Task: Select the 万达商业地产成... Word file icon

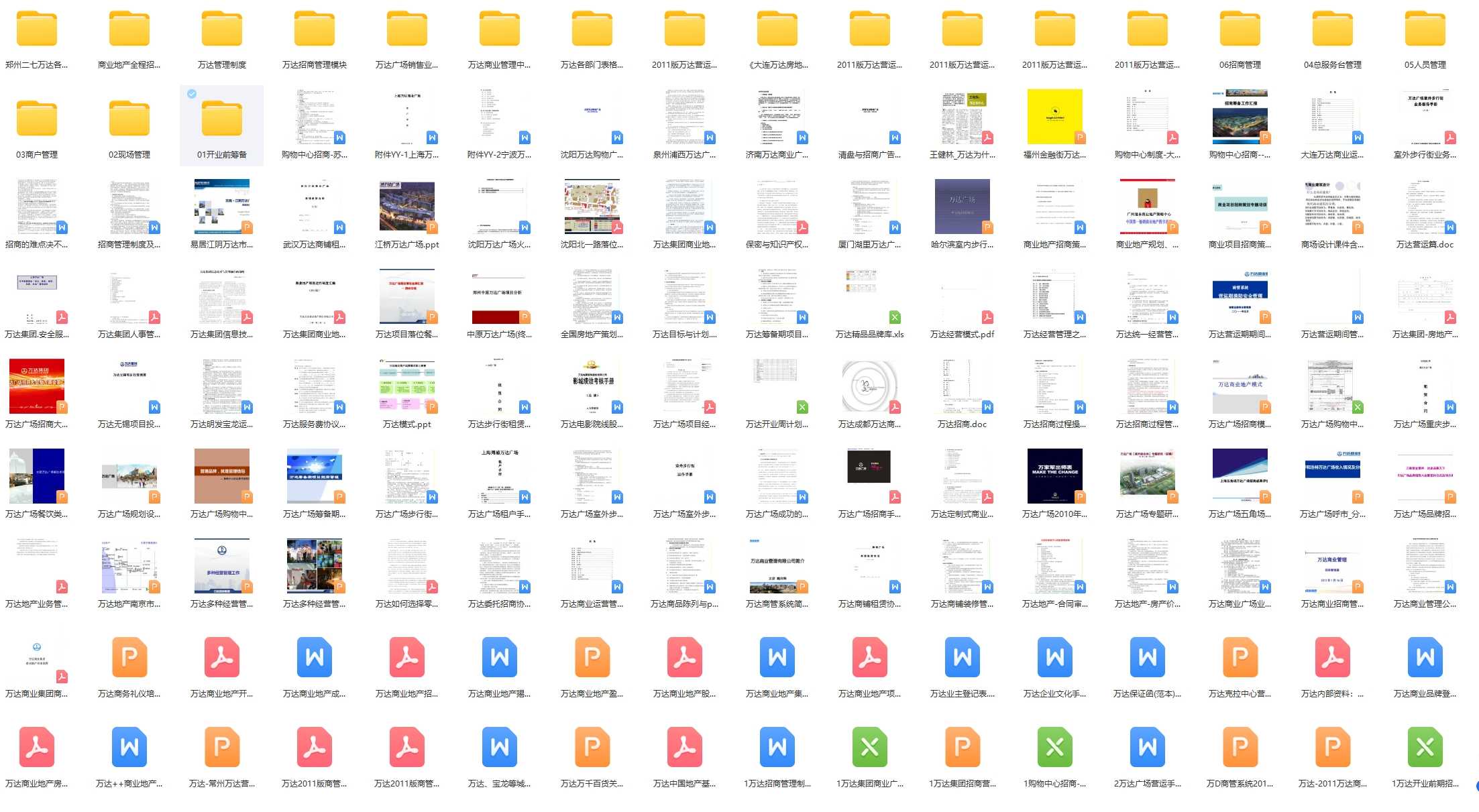Action: tap(315, 658)
